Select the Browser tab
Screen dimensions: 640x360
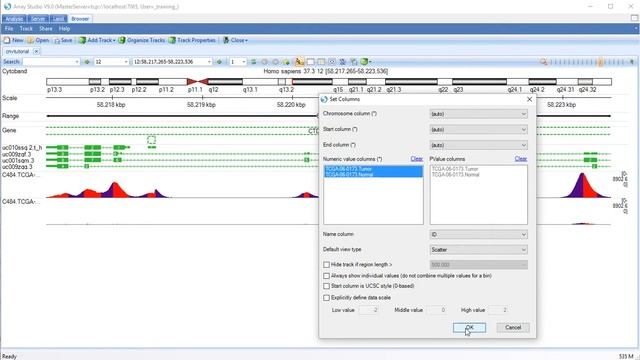[x=80, y=19]
